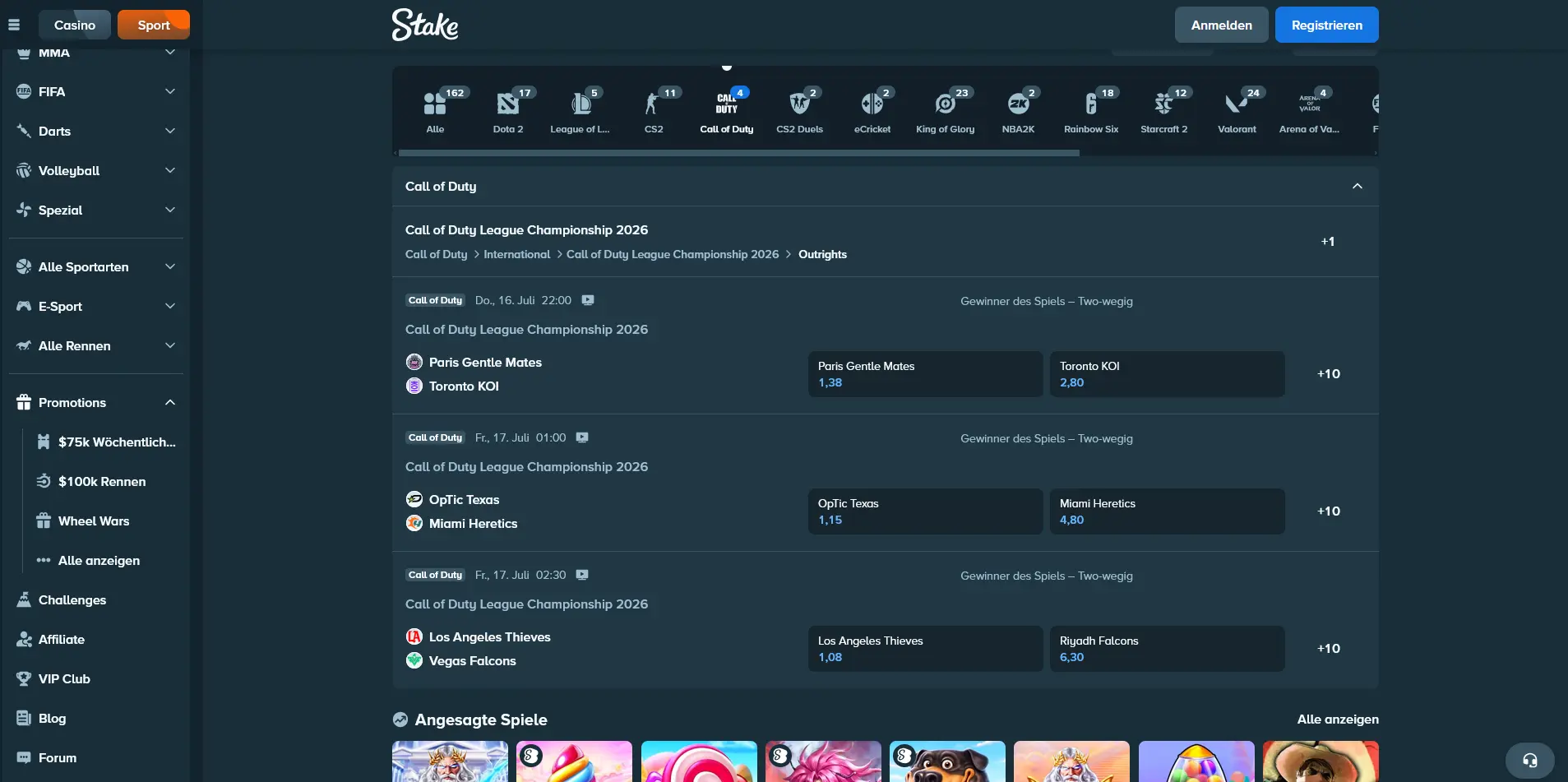
Task: Open the live support headset button
Action: 1529,761
